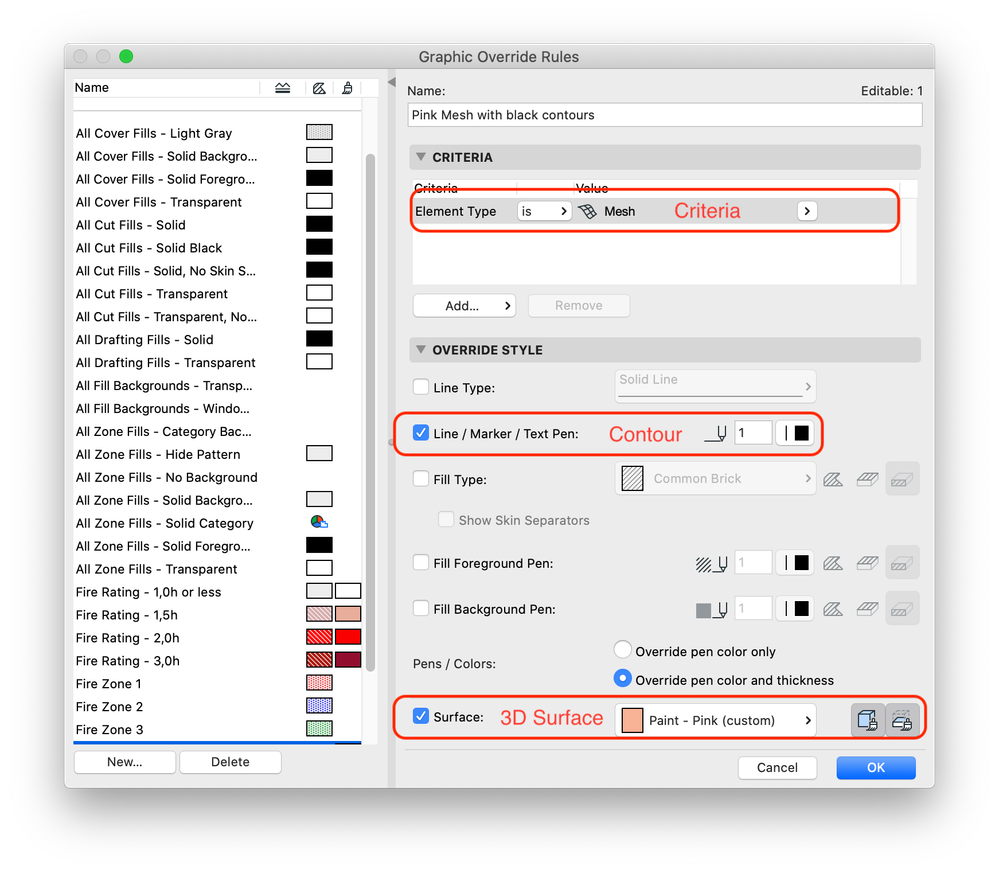Click the rule Name input field

point(665,115)
